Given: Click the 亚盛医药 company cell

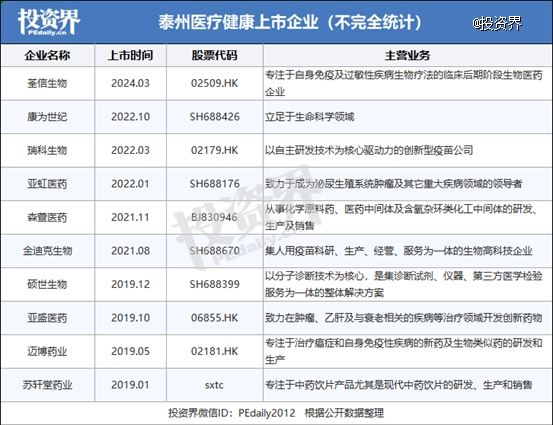Looking at the screenshot, I should click(x=47, y=318).
